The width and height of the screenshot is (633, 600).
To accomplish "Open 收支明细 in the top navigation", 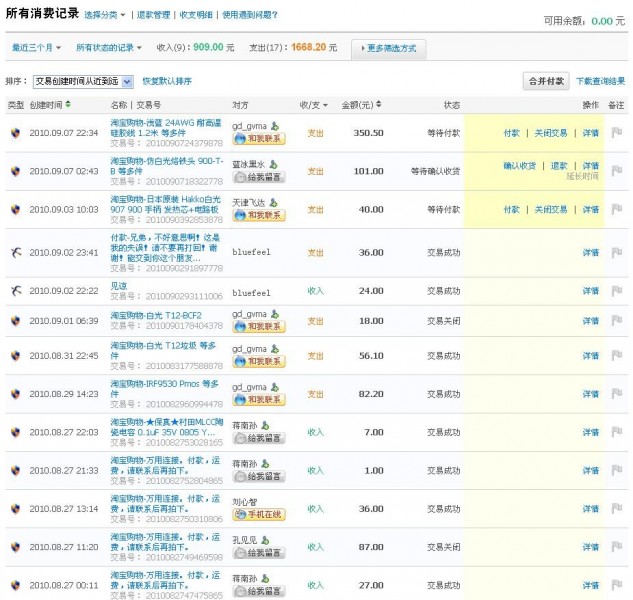I will pos(196,16).
